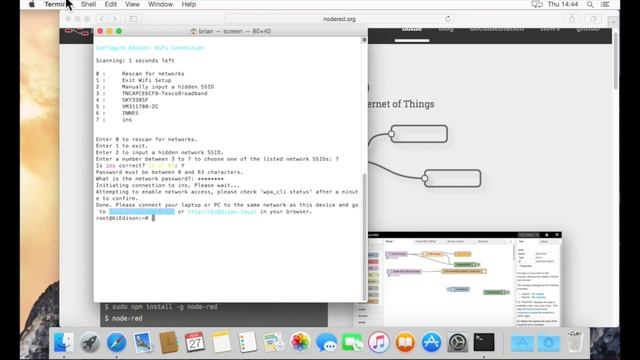
Task: Open the Shell menu
Action: tap(88, 4)
